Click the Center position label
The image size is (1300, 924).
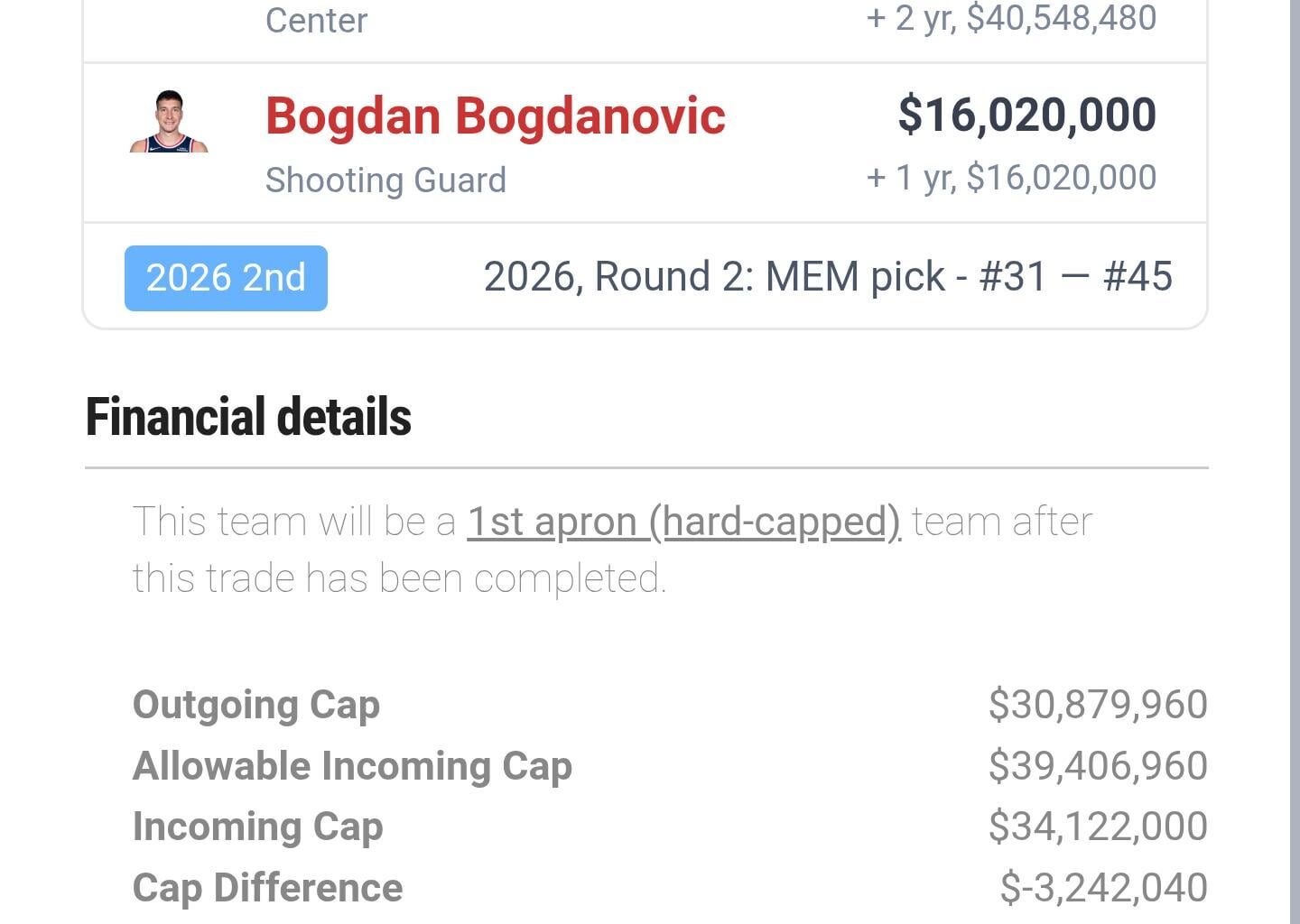[316, 21]
